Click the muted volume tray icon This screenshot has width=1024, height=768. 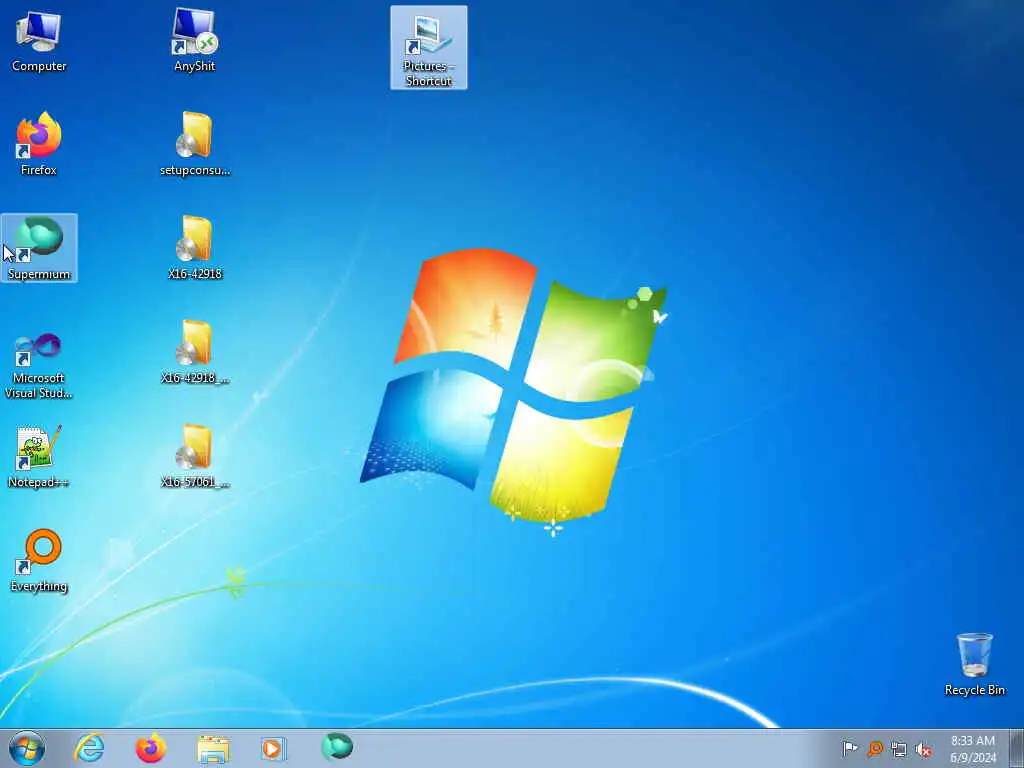923,750
